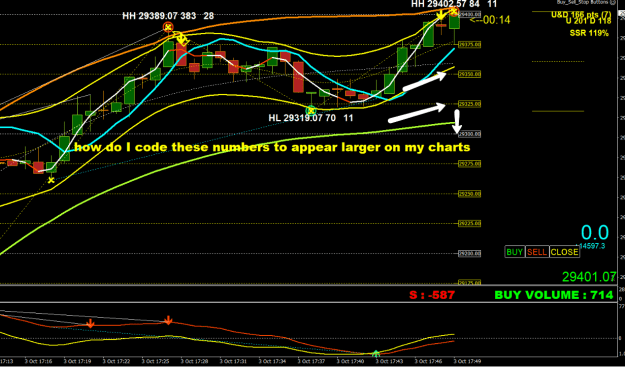Click the circled X marker under HH 29402.57
This screenshot has width=625, height=367.
click(x=454, y=11)
